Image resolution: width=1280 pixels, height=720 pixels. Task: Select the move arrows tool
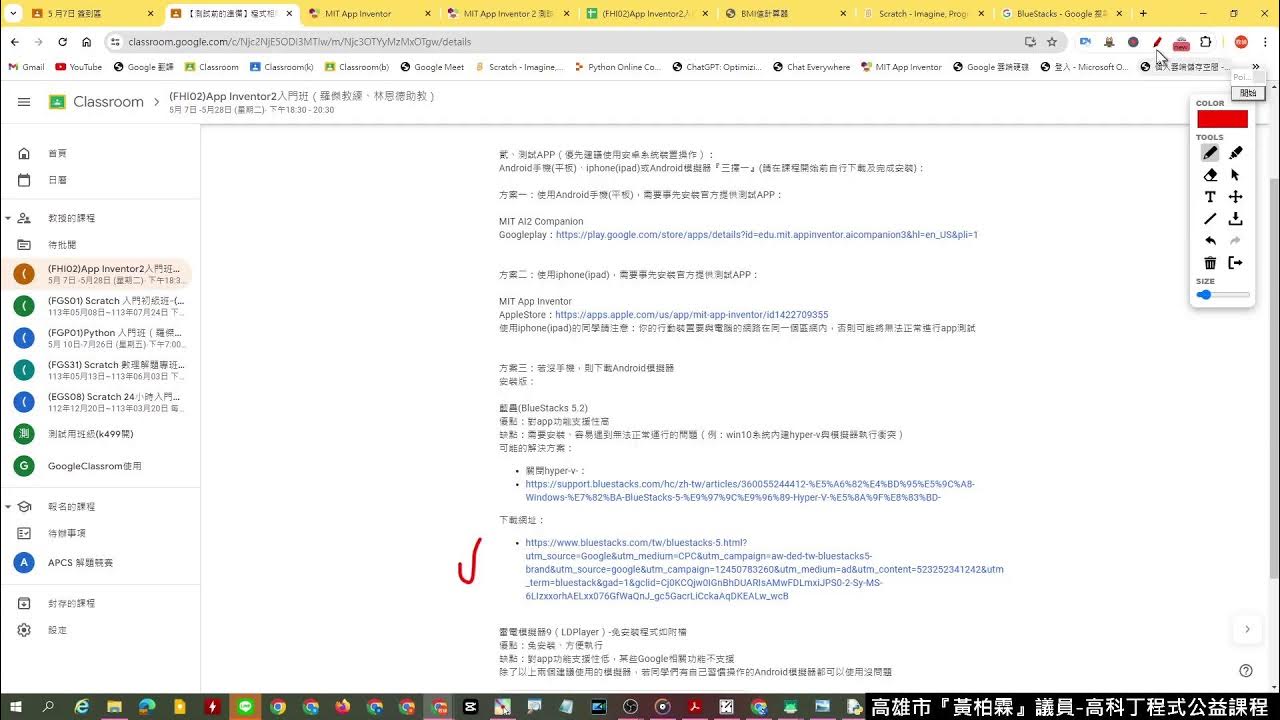coord(1236,197)
